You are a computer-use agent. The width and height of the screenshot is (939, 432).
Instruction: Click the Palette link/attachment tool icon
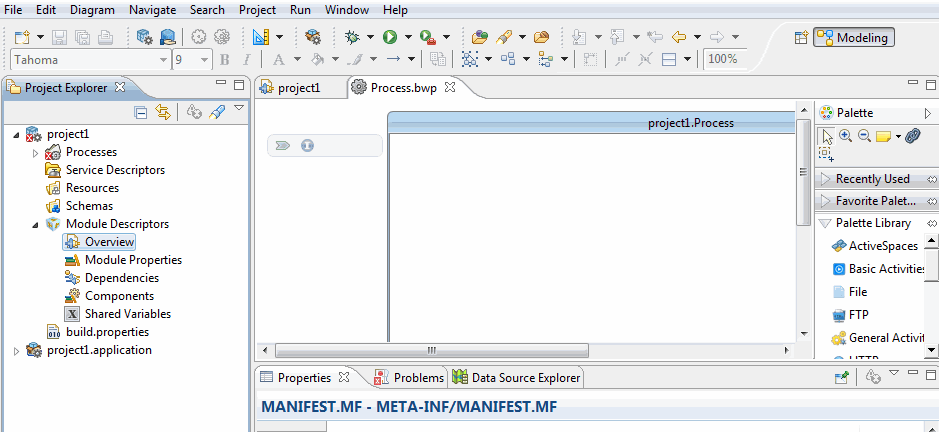click(x=911, y=137)
